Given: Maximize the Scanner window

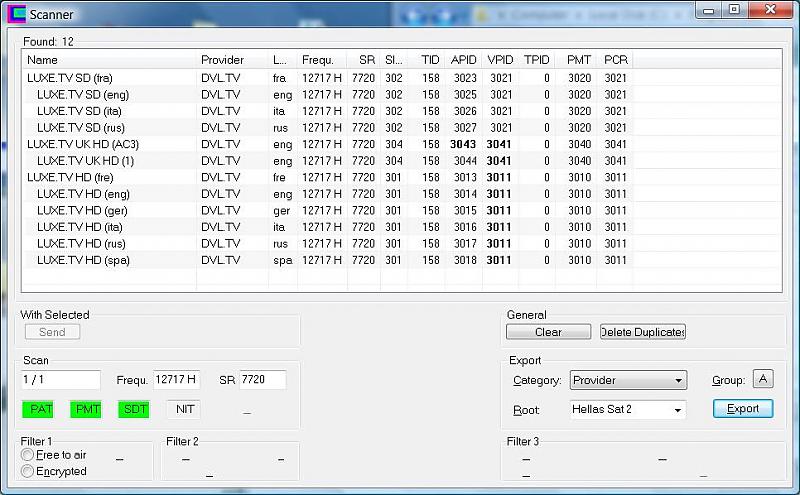Looking at the screenshot, I should click(734, 10).
